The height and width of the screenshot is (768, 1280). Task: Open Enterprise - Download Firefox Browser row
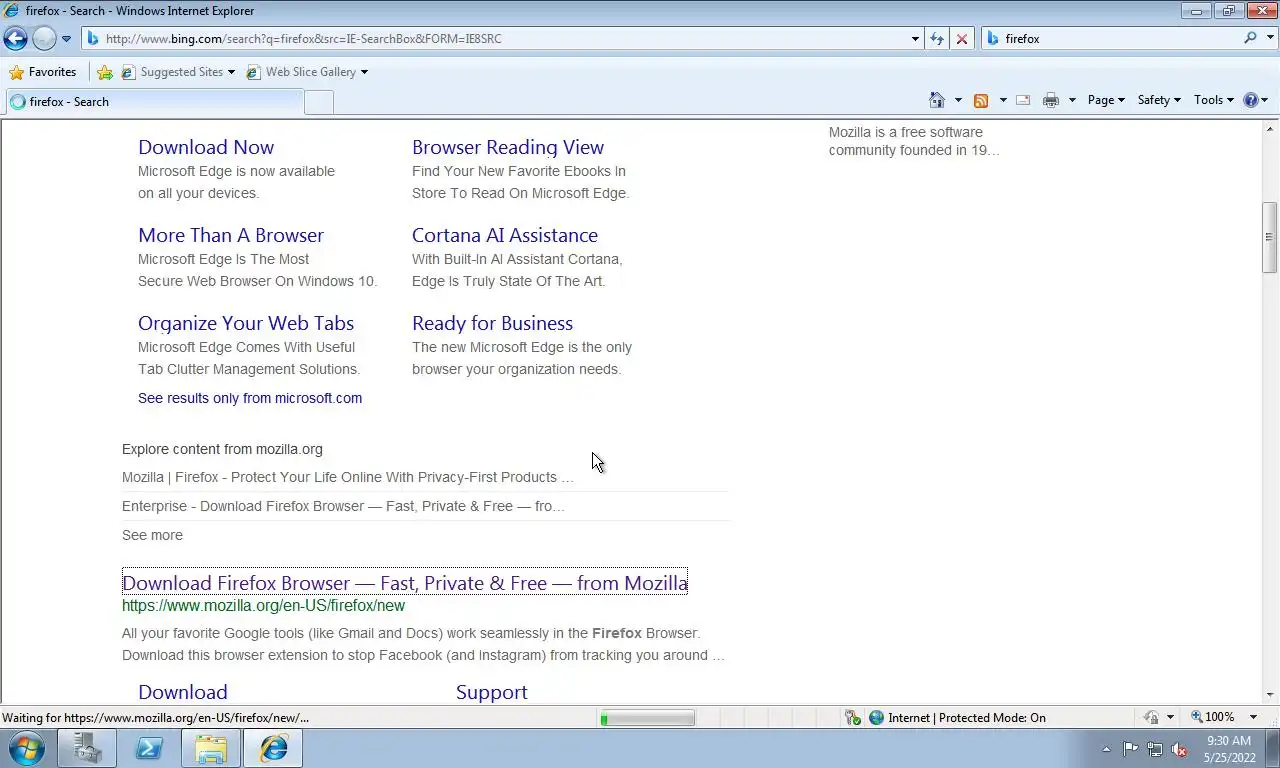(x=343, y=506)
